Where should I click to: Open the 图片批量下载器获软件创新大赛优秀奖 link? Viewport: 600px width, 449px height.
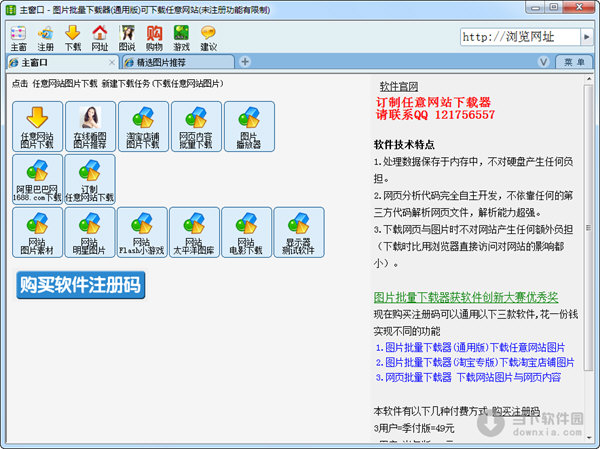(x=466, y=297)
